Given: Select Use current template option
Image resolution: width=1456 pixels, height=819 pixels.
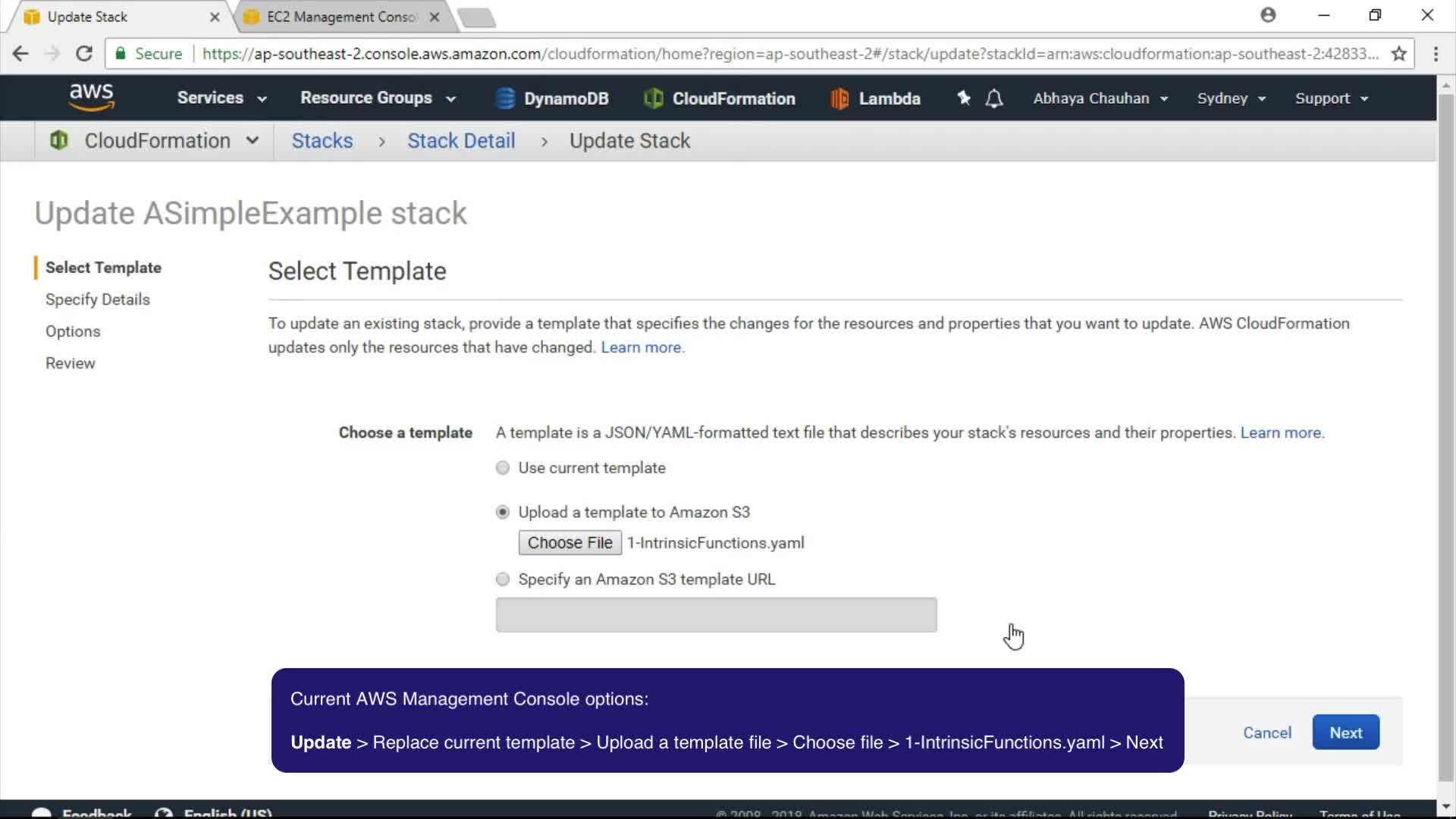Looking at the screenshot, I should click(x=503, y=468).
